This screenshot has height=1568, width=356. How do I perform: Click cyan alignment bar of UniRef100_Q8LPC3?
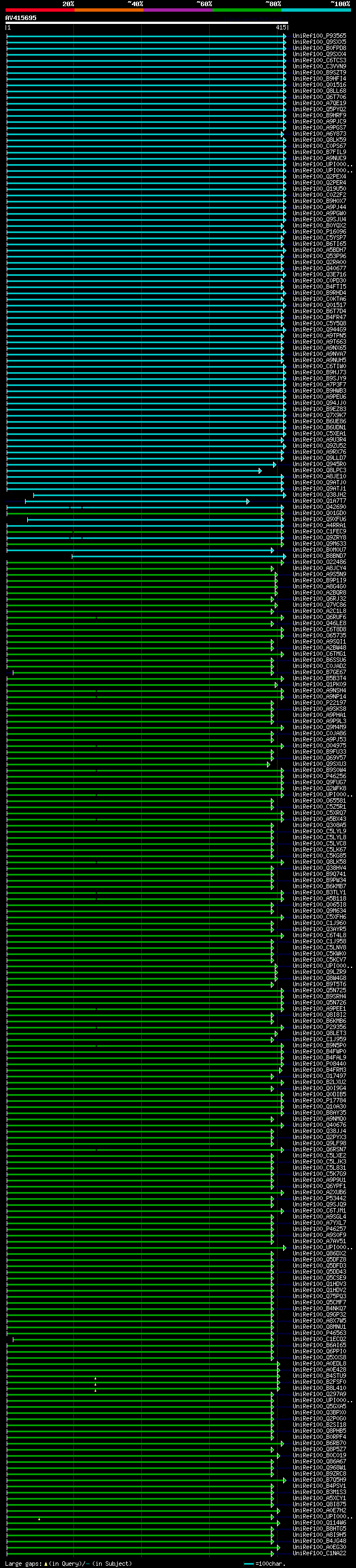point(134,471)
